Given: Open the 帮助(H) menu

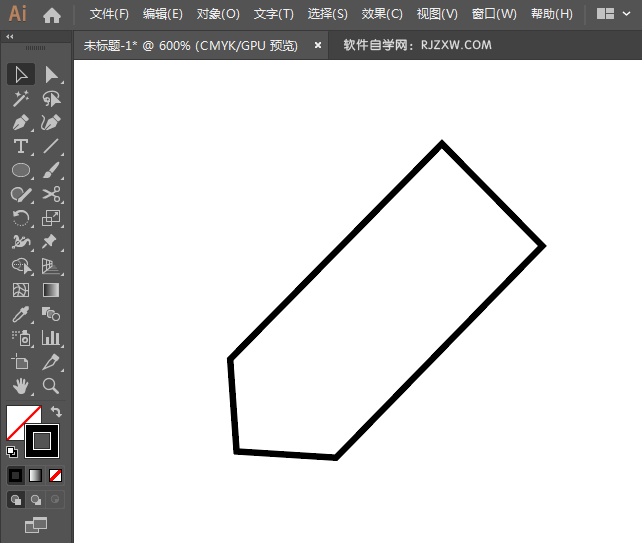Looking at the screenshot, I should click(552, 14).
